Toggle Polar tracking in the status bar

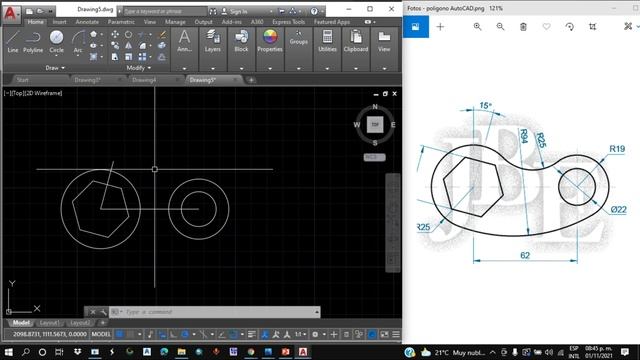tap(185, 334)
